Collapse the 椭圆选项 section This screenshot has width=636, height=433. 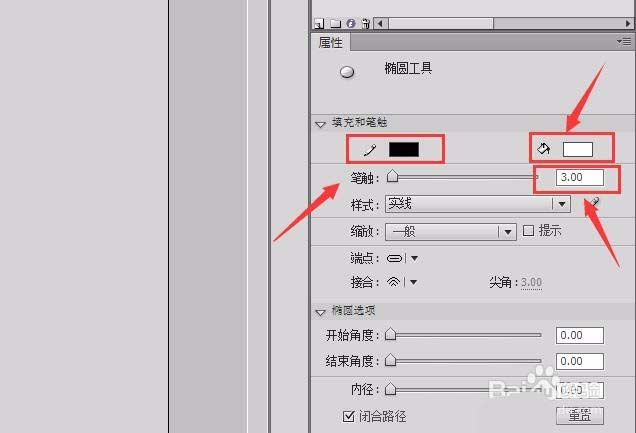point(320,312)
